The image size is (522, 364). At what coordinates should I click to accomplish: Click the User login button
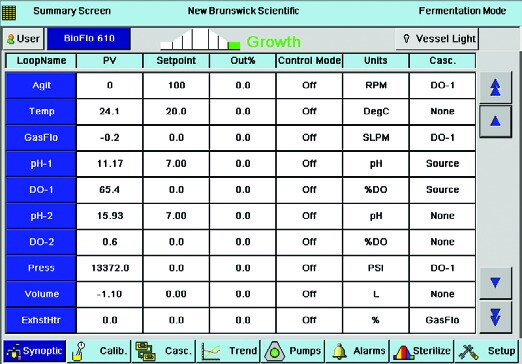pos(24,39)
